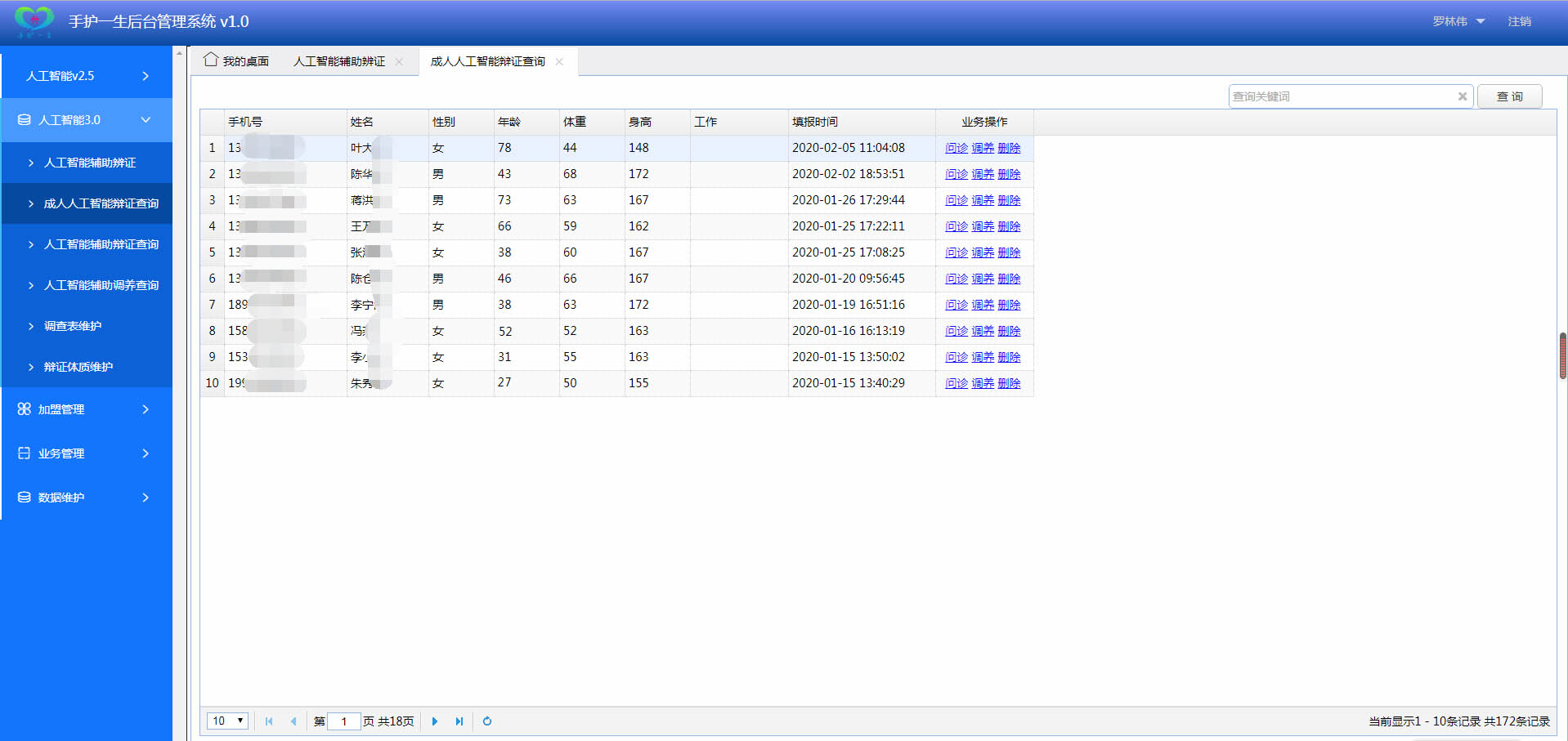
Task: Go to next page of results
Action: pos(435,721)
